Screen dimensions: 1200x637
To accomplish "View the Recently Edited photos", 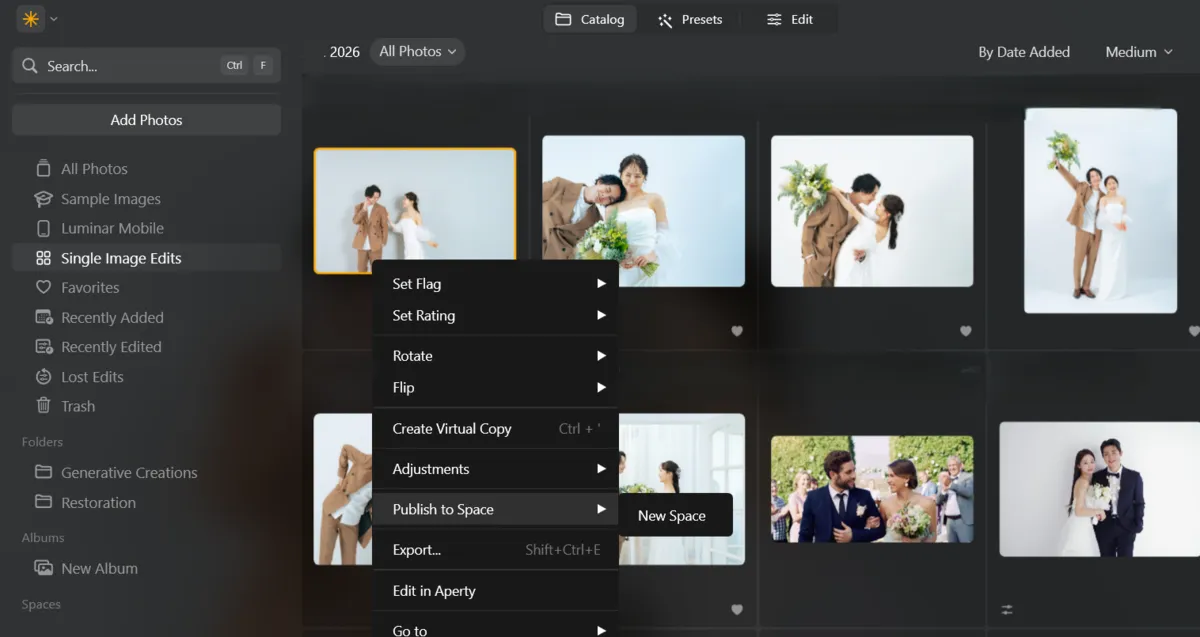I will (x=111, y=346).
